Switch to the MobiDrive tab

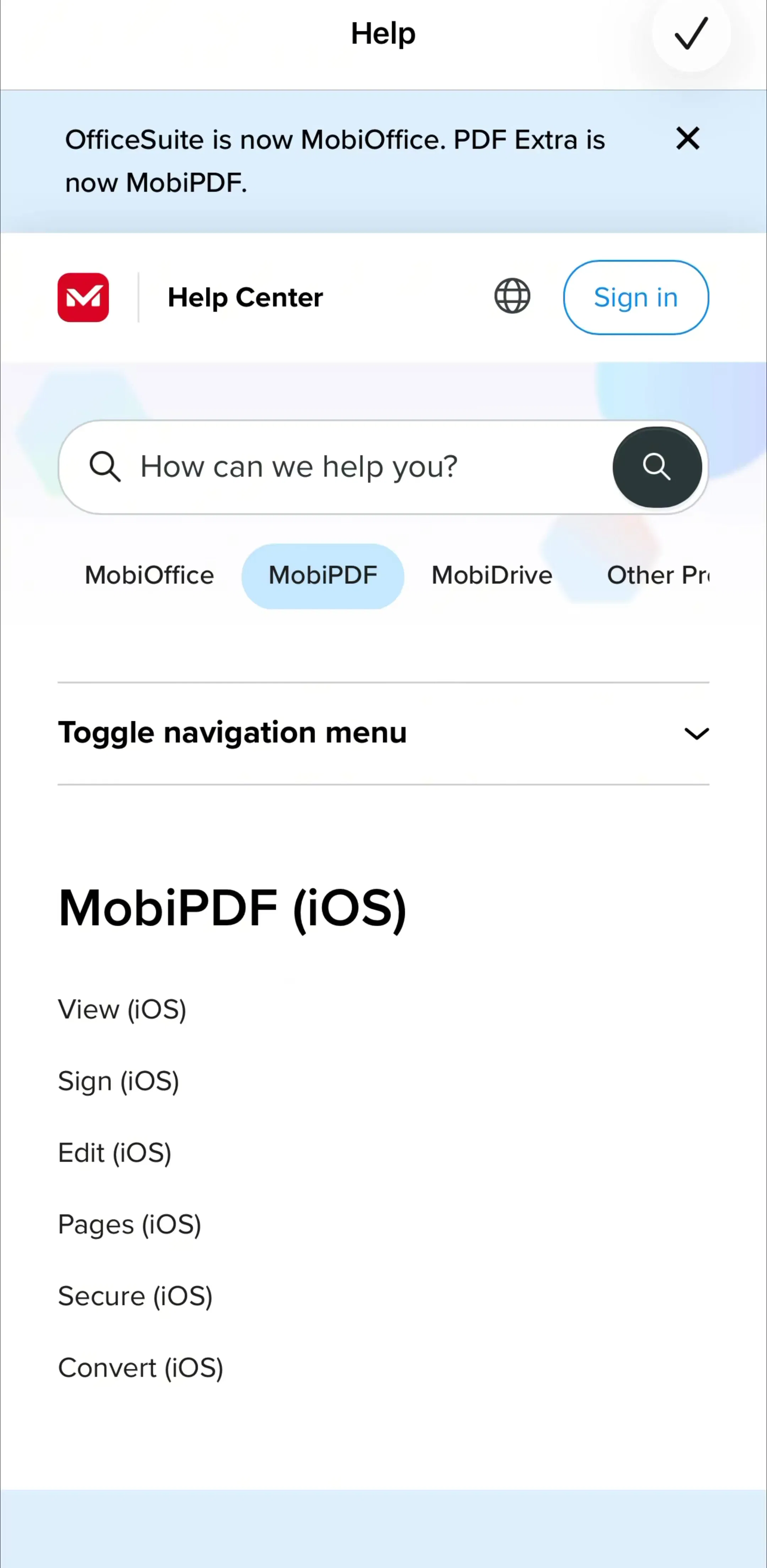pos(492,576)
